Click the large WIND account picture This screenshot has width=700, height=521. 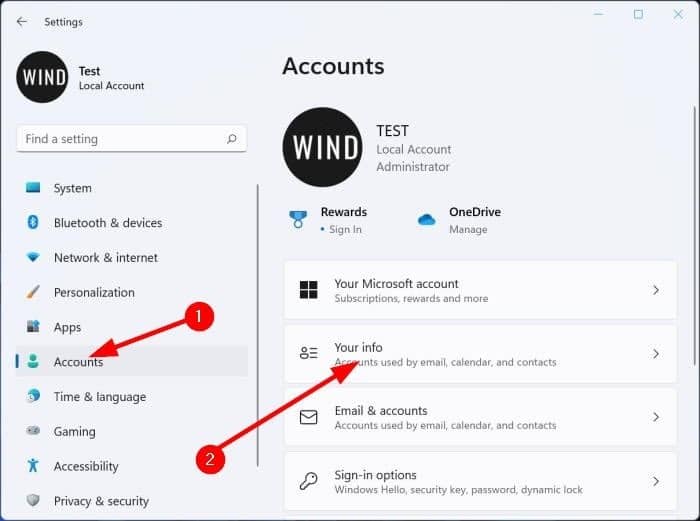[323, 147]
